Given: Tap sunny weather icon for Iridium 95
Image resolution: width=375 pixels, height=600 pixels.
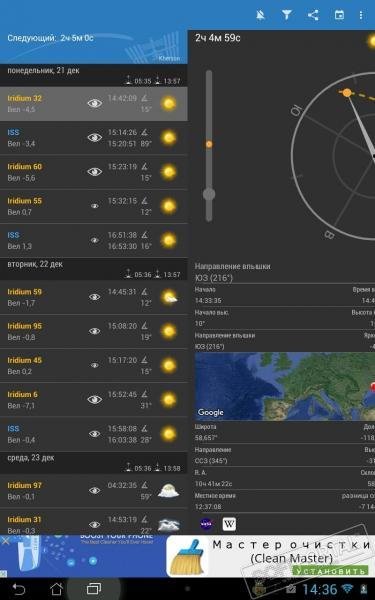Looking at the screenshot, I should [169, 331].
